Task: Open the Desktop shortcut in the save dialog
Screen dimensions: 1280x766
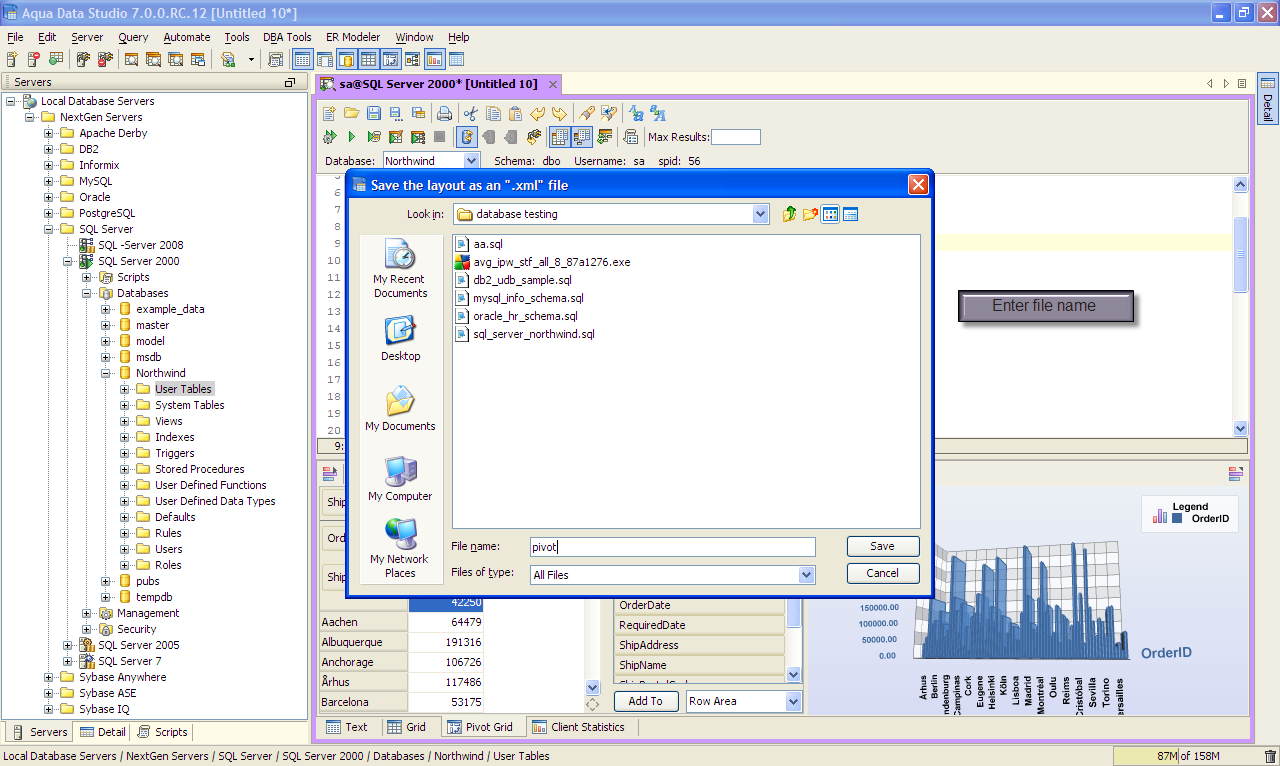Action: pos(400,339)
